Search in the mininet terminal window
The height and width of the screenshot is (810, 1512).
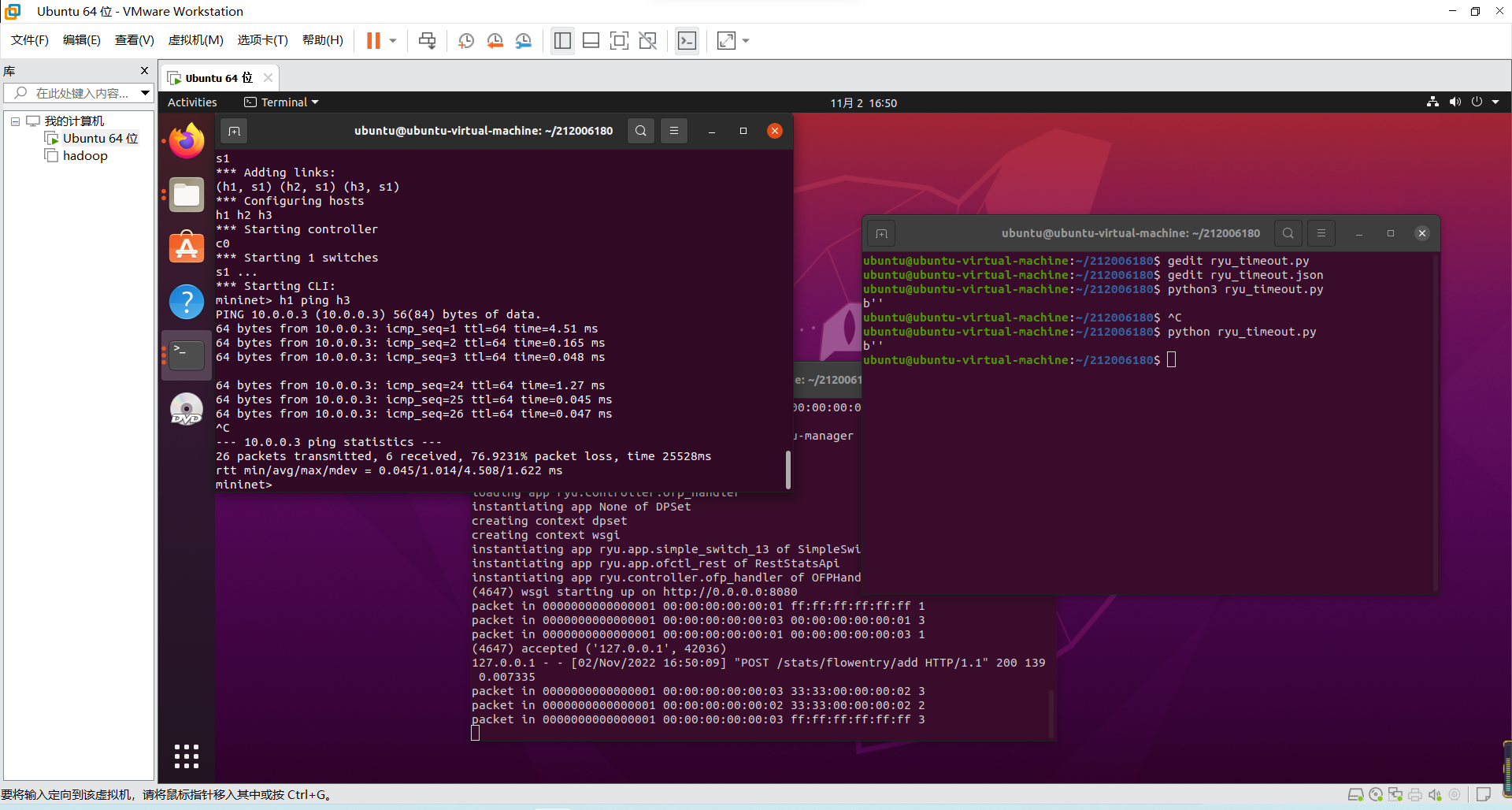641,131
